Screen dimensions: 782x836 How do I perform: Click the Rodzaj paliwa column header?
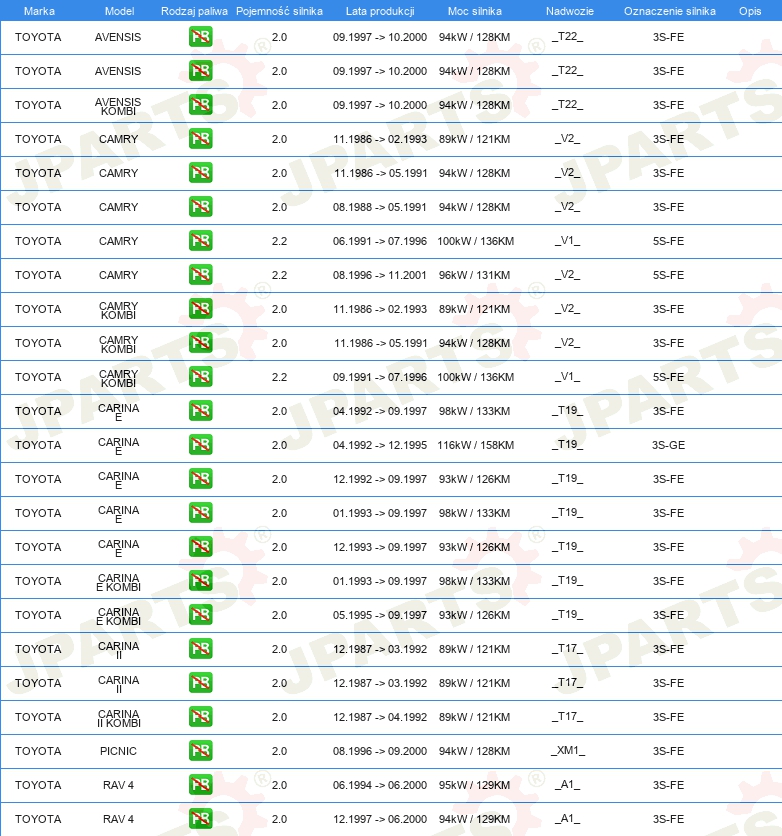(x=195, y=11)
